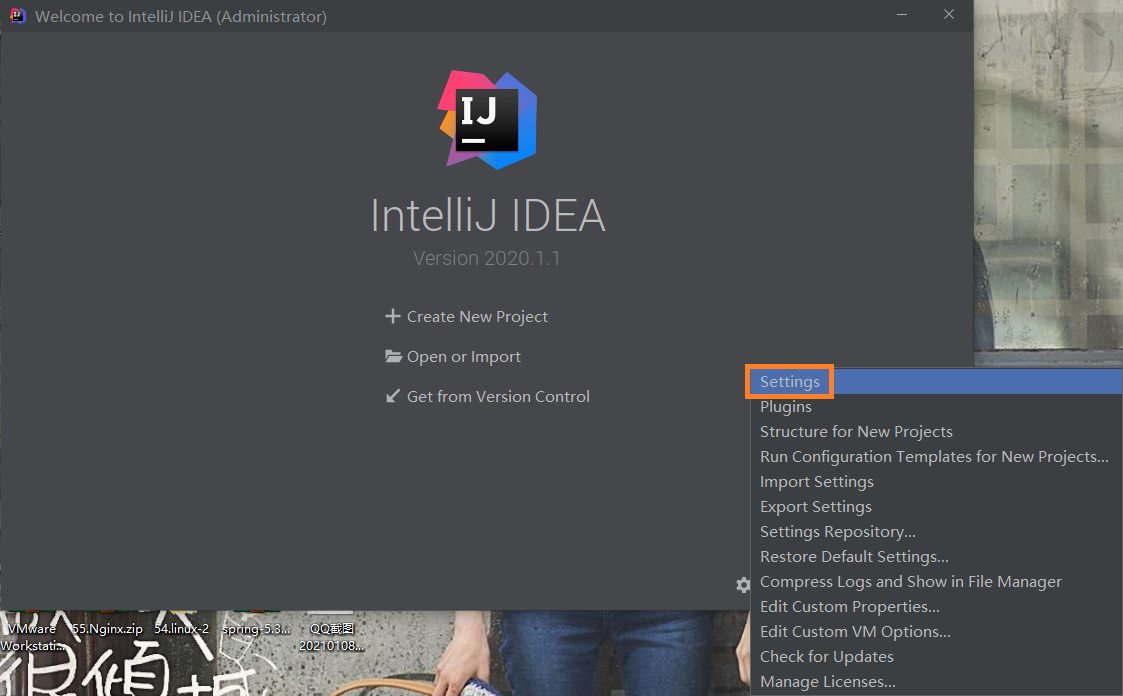Open Manage Licenses
The width and height of the screenshot is (1123, 696).
[x=935, y=682]
